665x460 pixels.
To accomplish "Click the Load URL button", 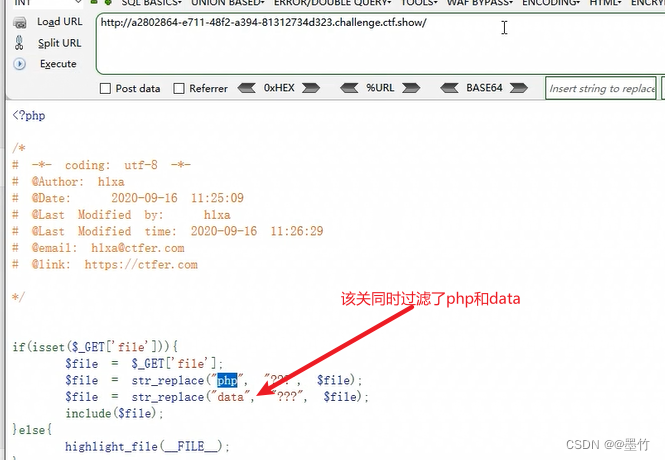I will tap(48, 22).
